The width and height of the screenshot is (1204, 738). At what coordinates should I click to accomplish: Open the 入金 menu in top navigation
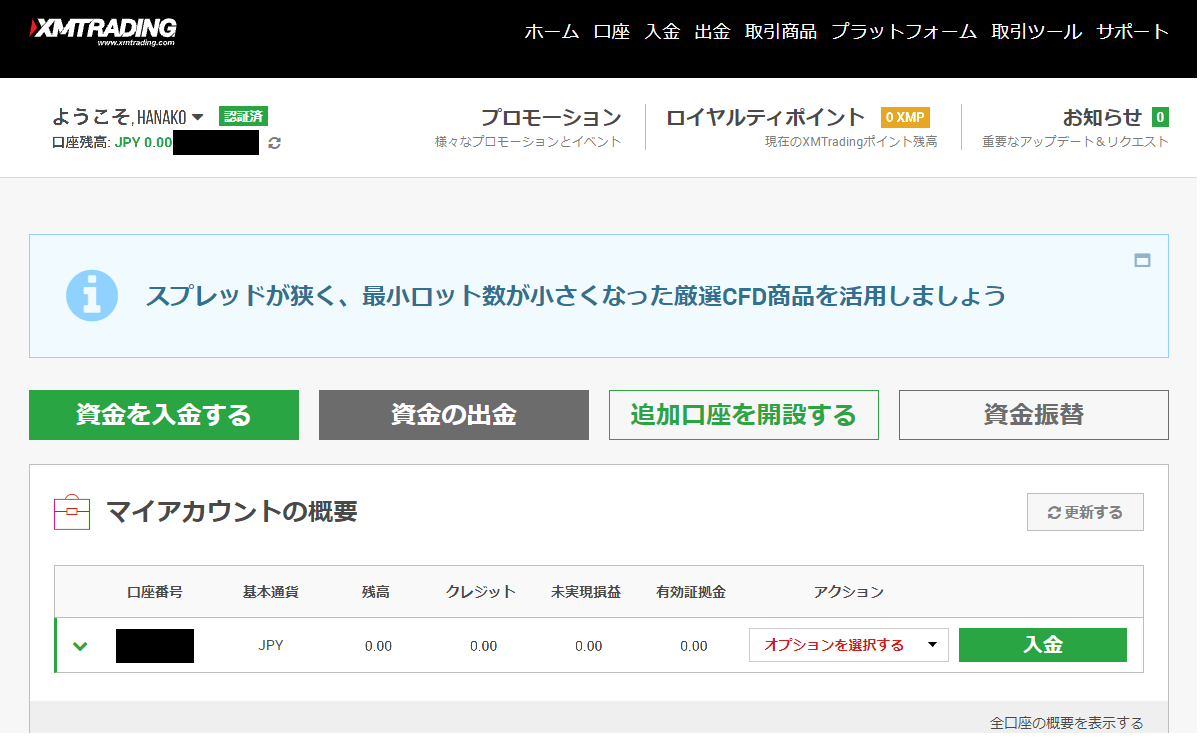pyautogui.click(x=662, y=31)
